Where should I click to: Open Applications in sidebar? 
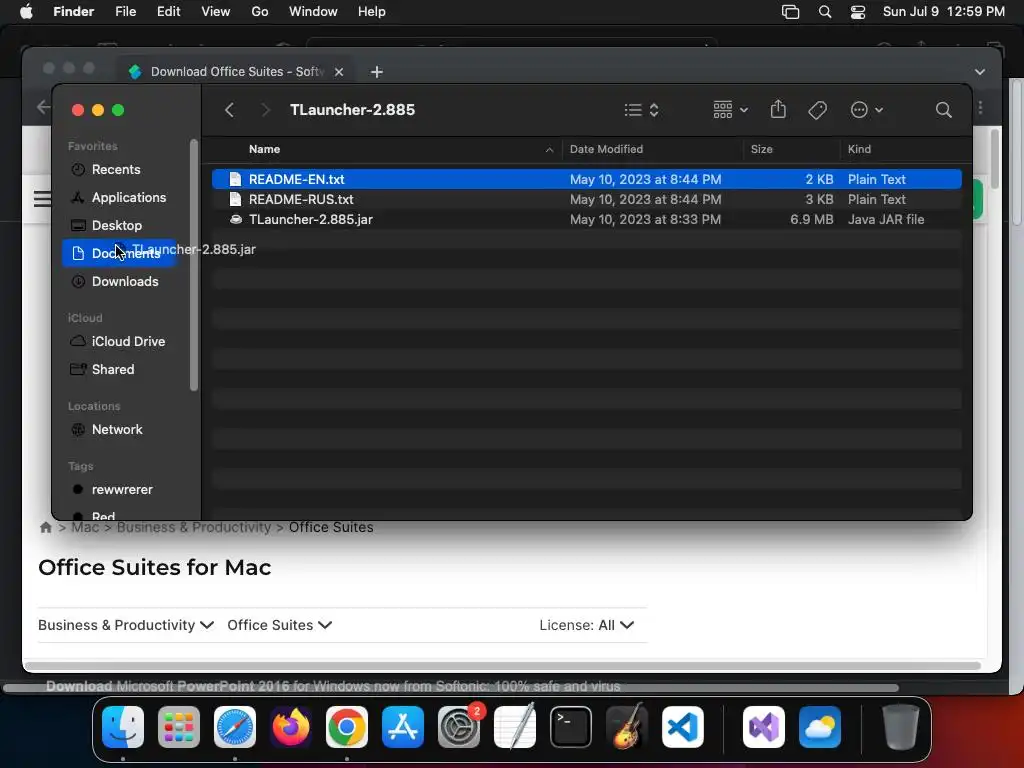[x=129, y=197]
